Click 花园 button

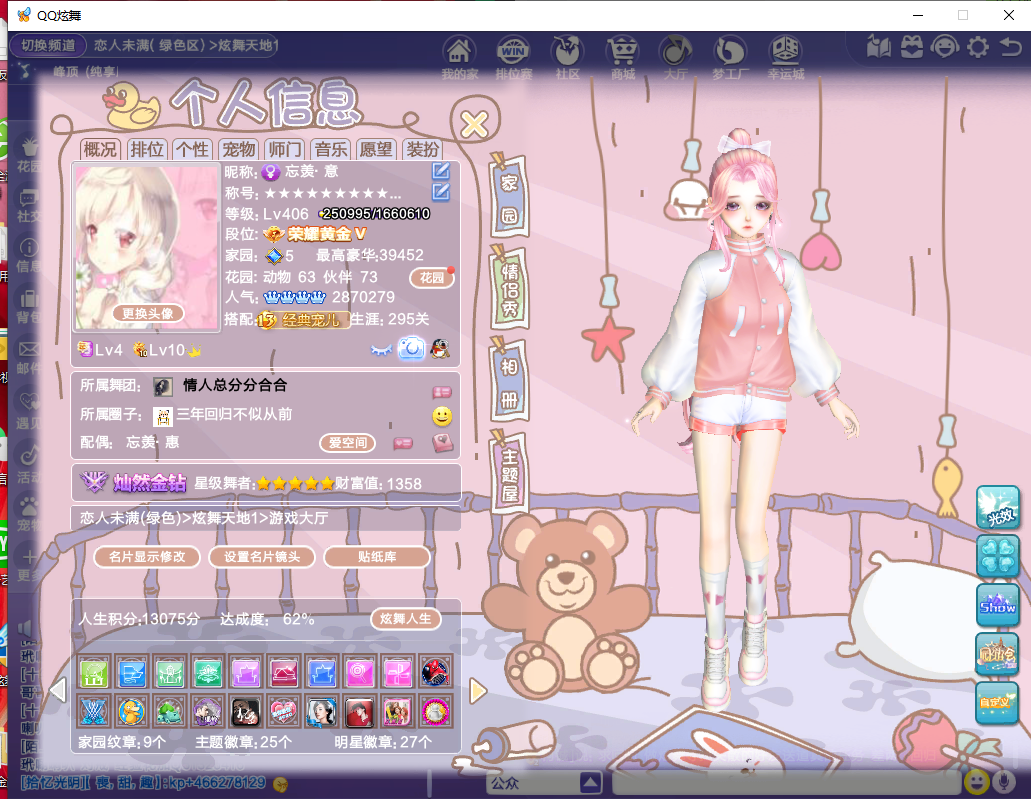431,278
